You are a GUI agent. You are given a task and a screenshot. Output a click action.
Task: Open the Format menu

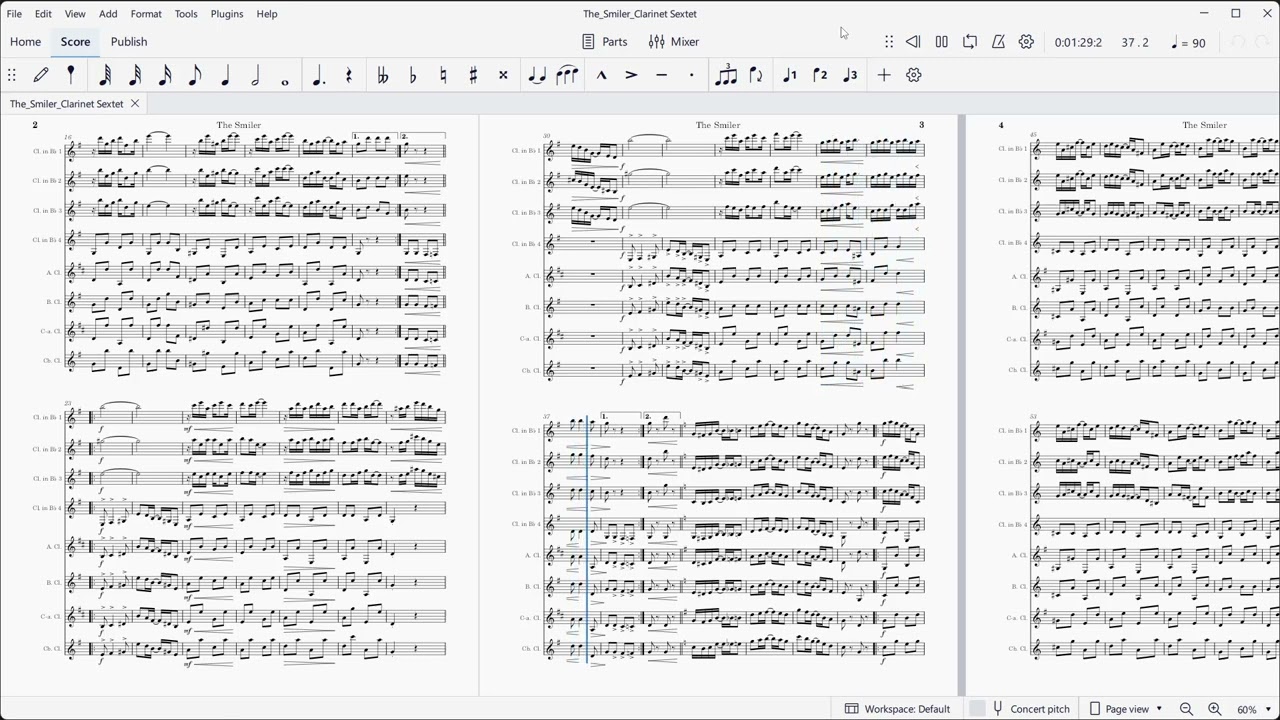point(146,14)
